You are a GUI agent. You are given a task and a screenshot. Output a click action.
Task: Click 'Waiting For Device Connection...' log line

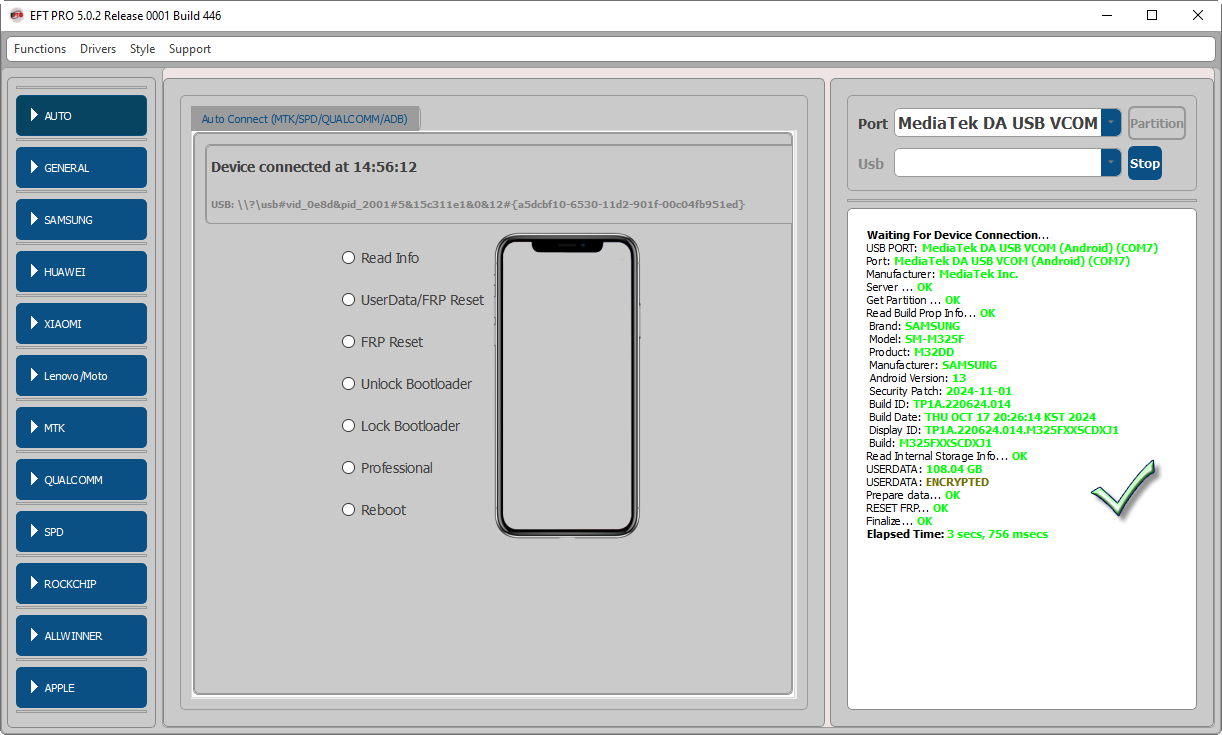pos(958,235)
